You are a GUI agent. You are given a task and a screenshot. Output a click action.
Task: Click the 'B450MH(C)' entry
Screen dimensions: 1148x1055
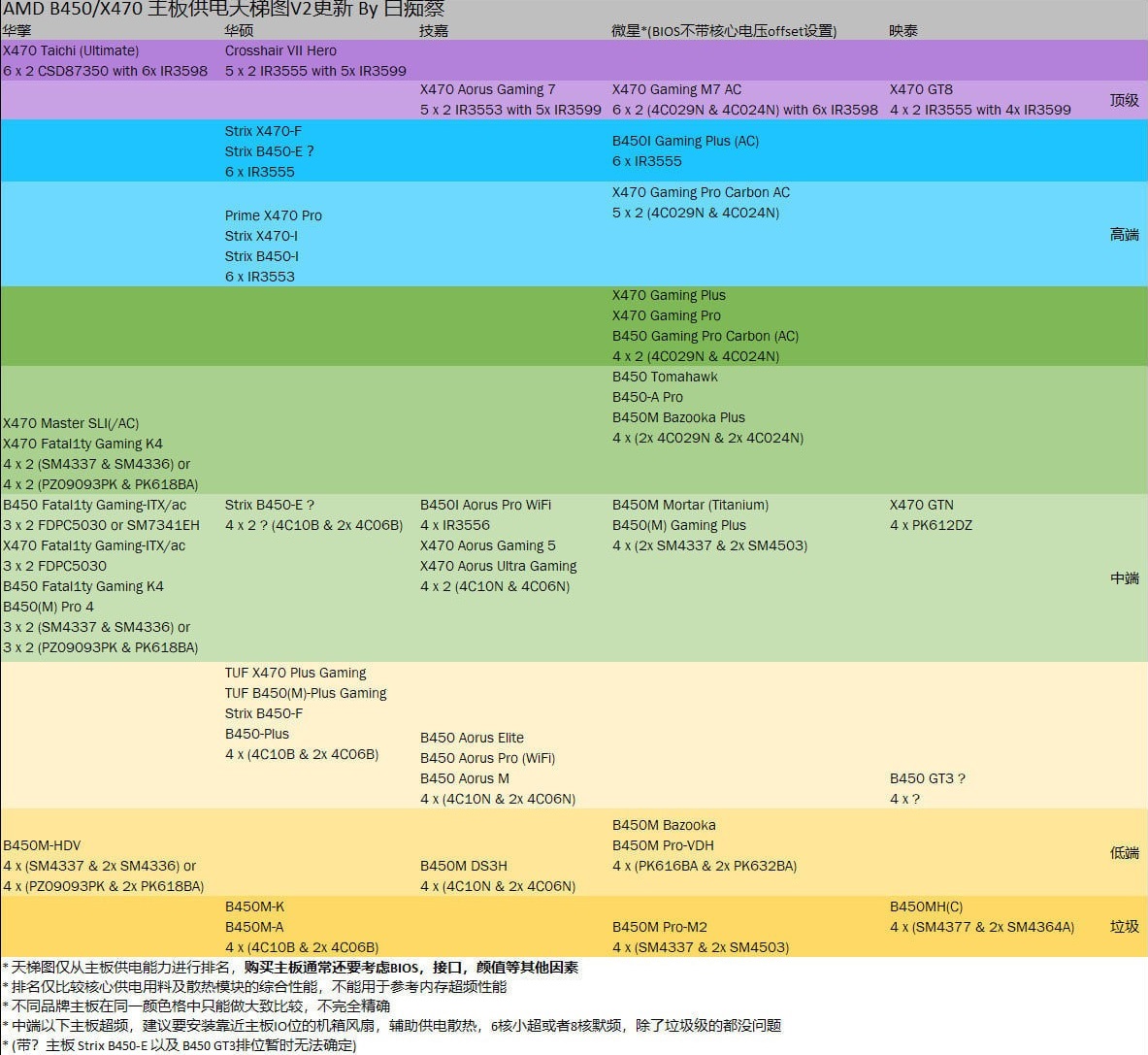point(926,907)
